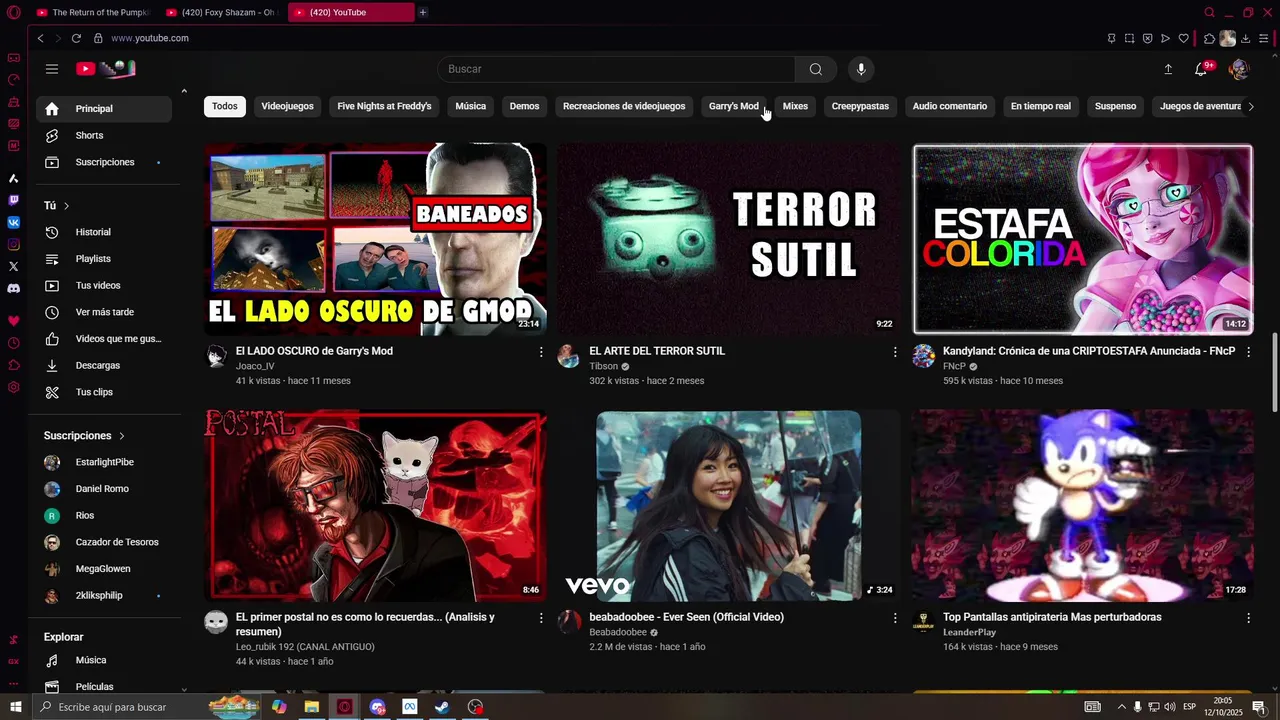Viewport: 1280px width, 720px height.
Task: Click the search magnifier button
Action: click(x=816, y=69)
